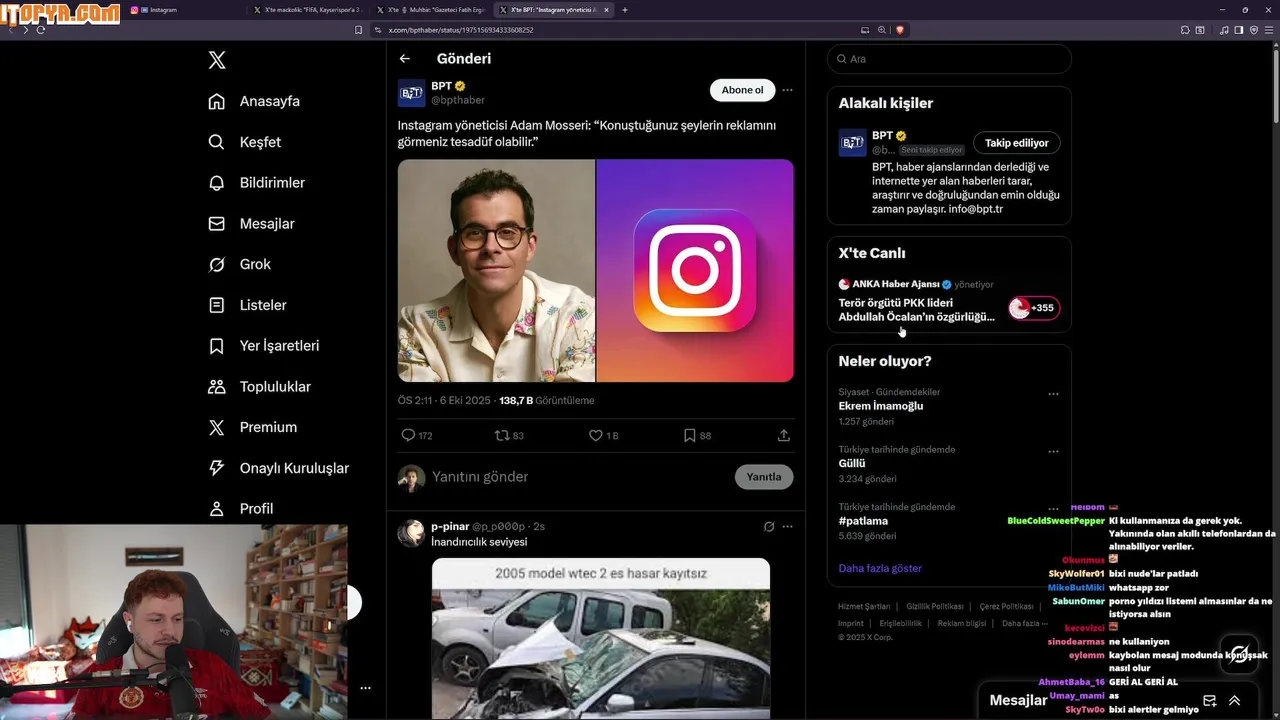Click the Yer İşaretleri bookmark icon
1280x720 pixels.
[216, 346]
